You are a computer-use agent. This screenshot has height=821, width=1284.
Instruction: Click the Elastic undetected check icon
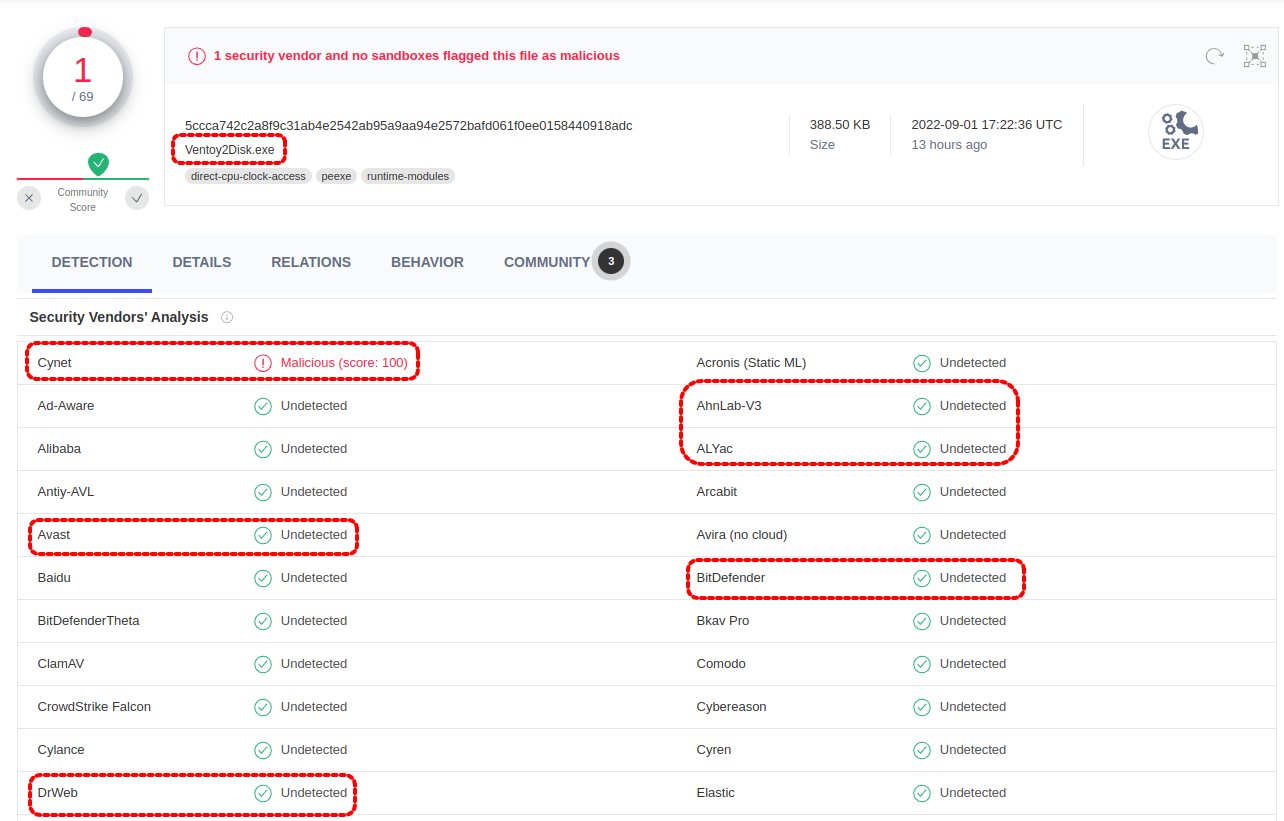[x=922, y=793]
